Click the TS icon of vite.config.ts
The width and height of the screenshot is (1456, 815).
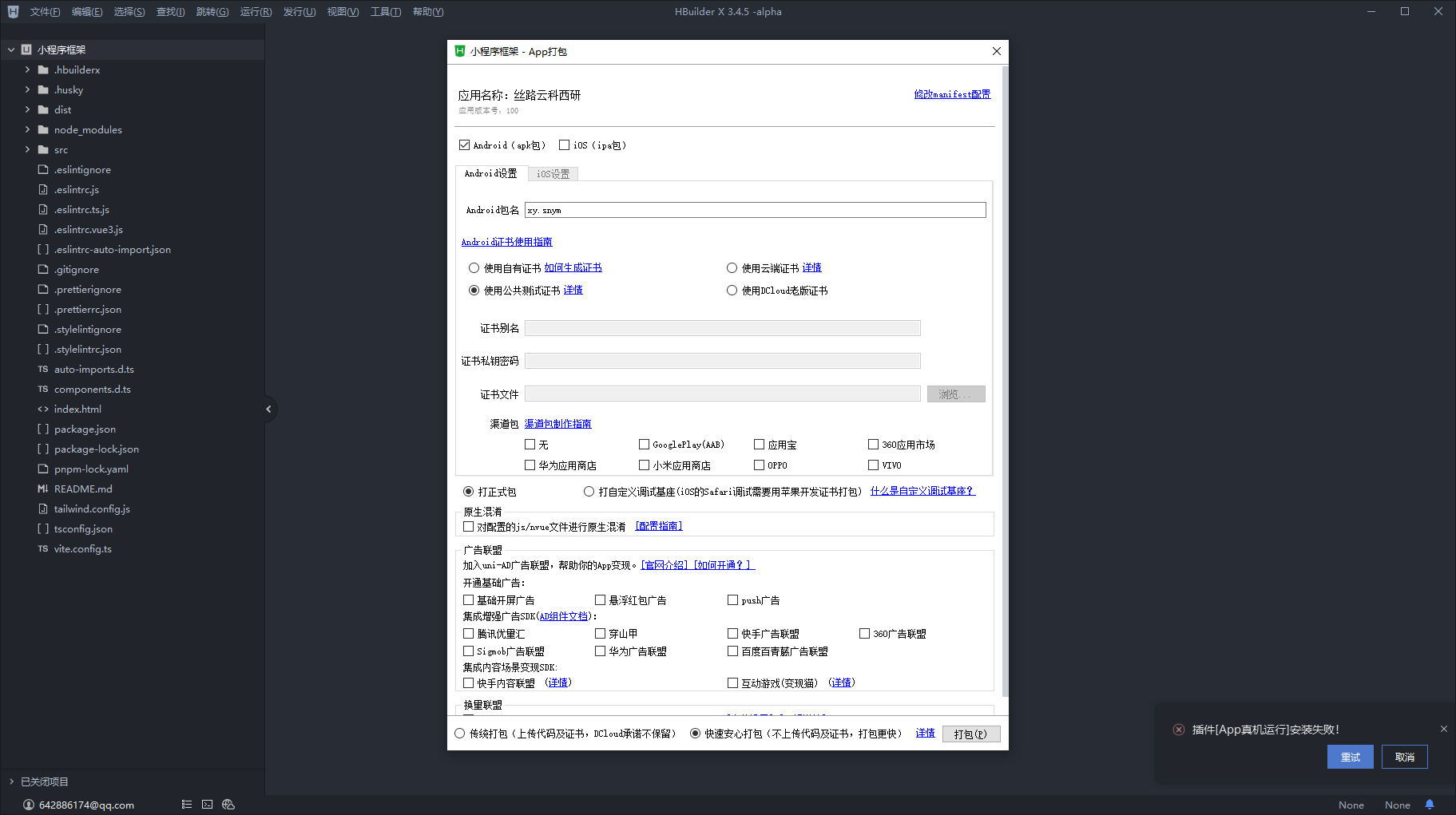pyautogui.click(x=43, y=549)
